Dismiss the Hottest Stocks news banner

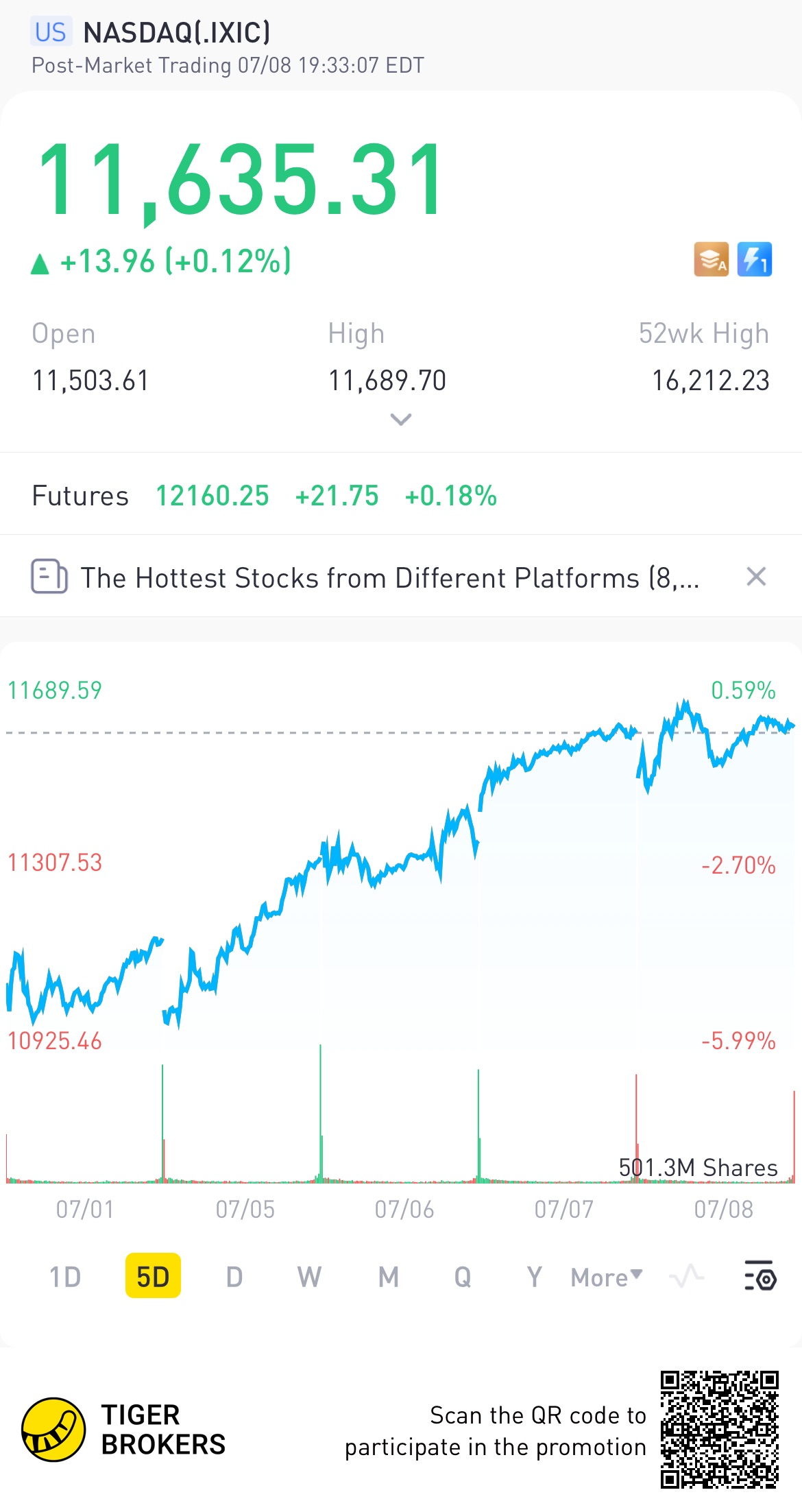tap(756, 577)
